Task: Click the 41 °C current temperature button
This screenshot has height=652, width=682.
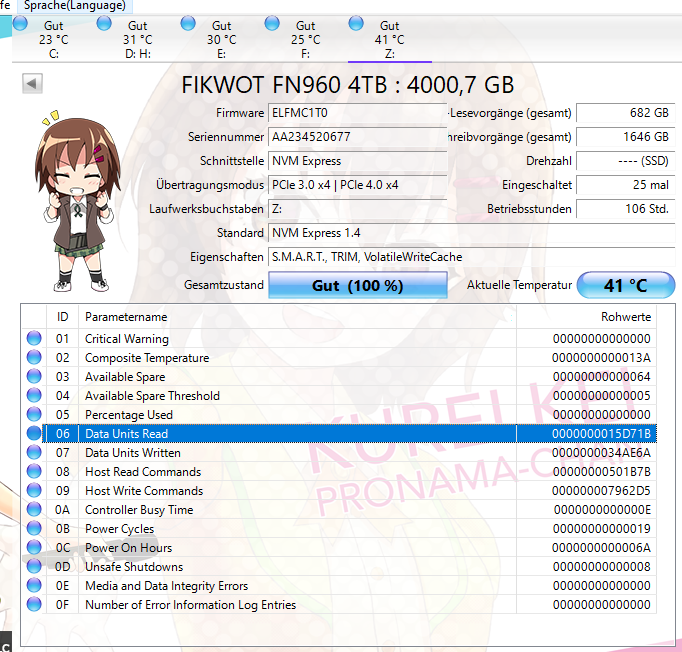Action: click(625, 285)
